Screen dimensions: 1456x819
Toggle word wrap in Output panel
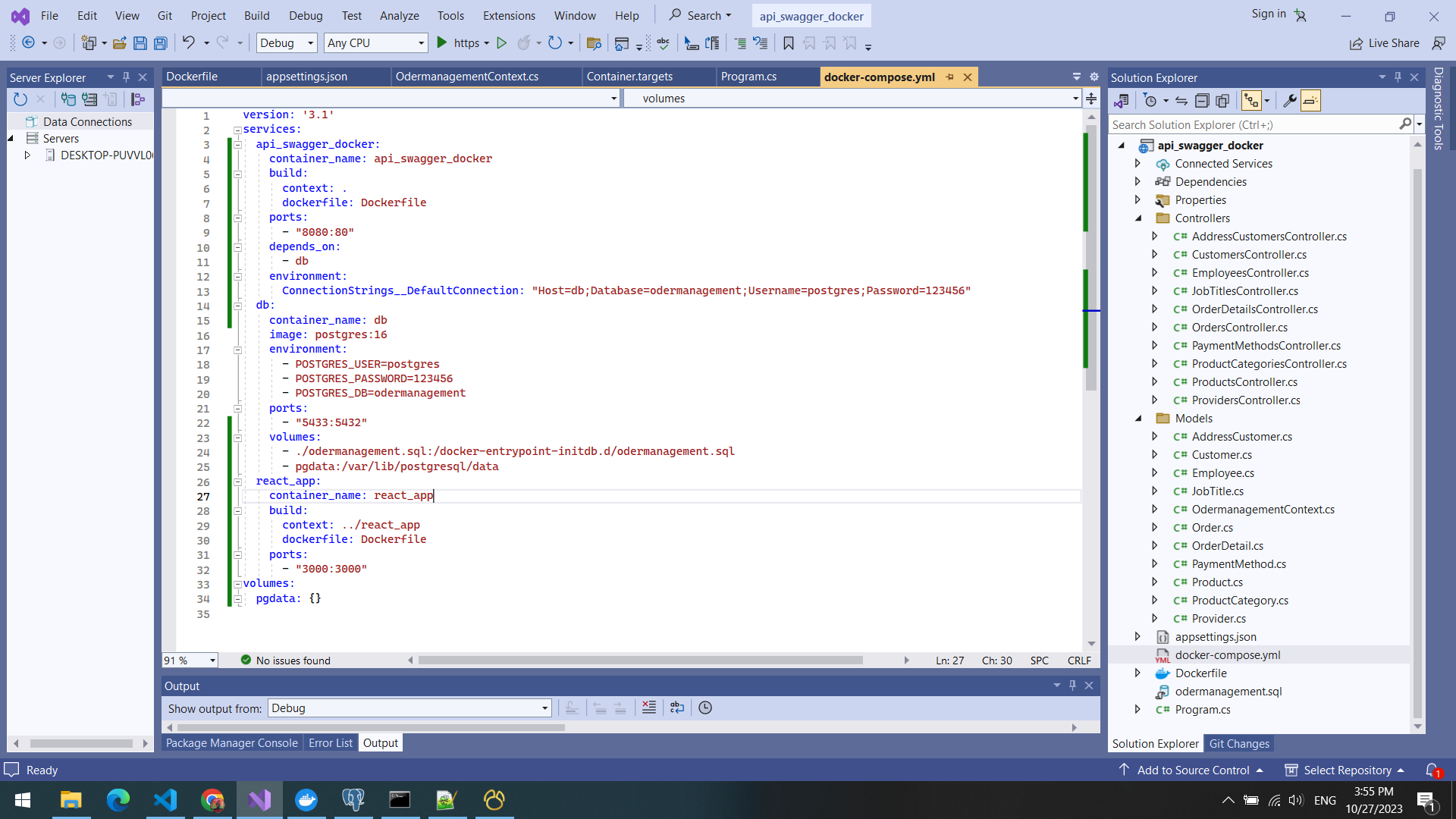(x=677, y=708)
